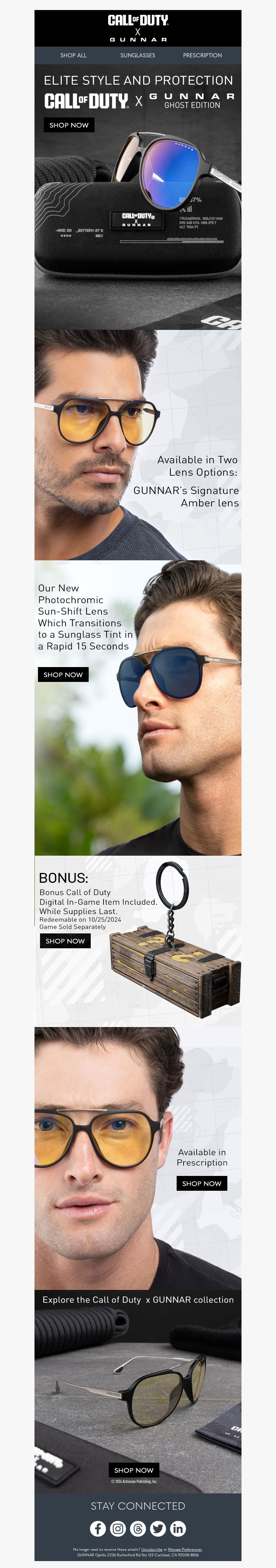Open the LinkedIn social icon
Image resolution: width=276 pixels, height=1568 pixels.
pyautogui.click(x=178, y=1528)
